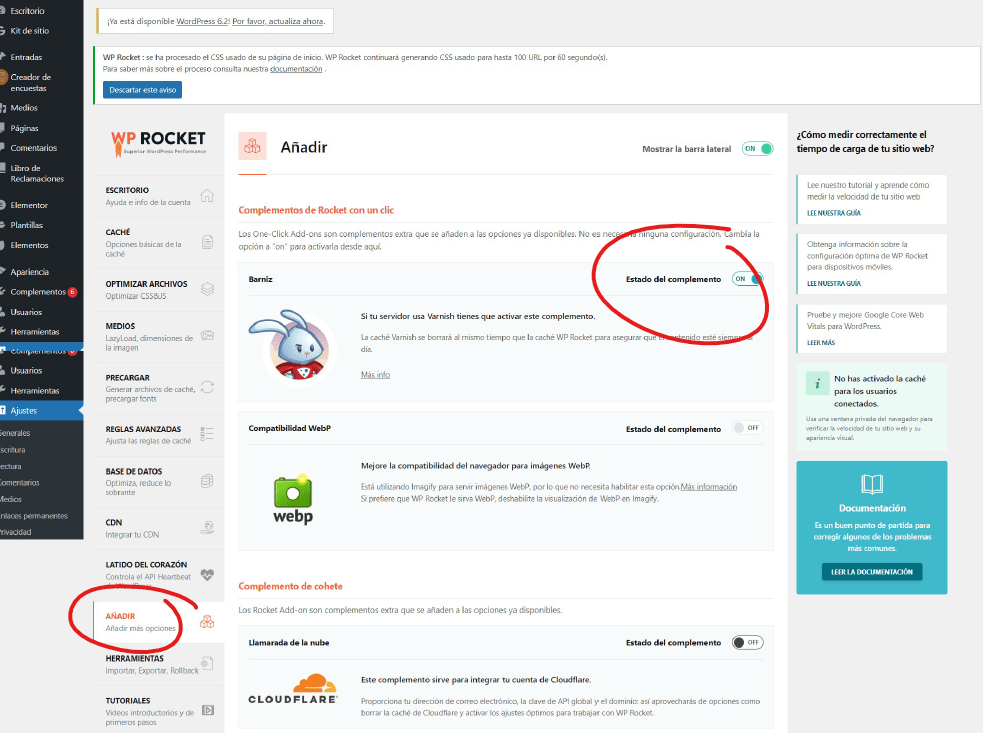Open the documentación link in WP Rocket notice
983x733 pixels.
point(296,69)
